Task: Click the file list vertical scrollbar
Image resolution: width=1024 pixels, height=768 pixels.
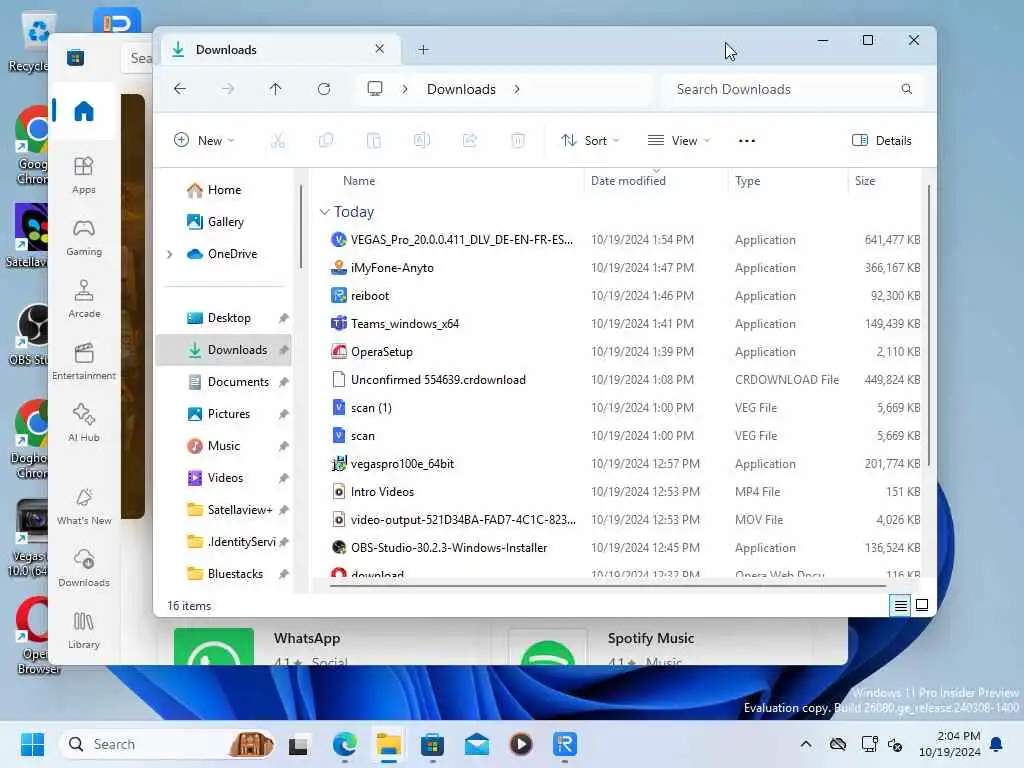Action: click(x=928, y=325)
